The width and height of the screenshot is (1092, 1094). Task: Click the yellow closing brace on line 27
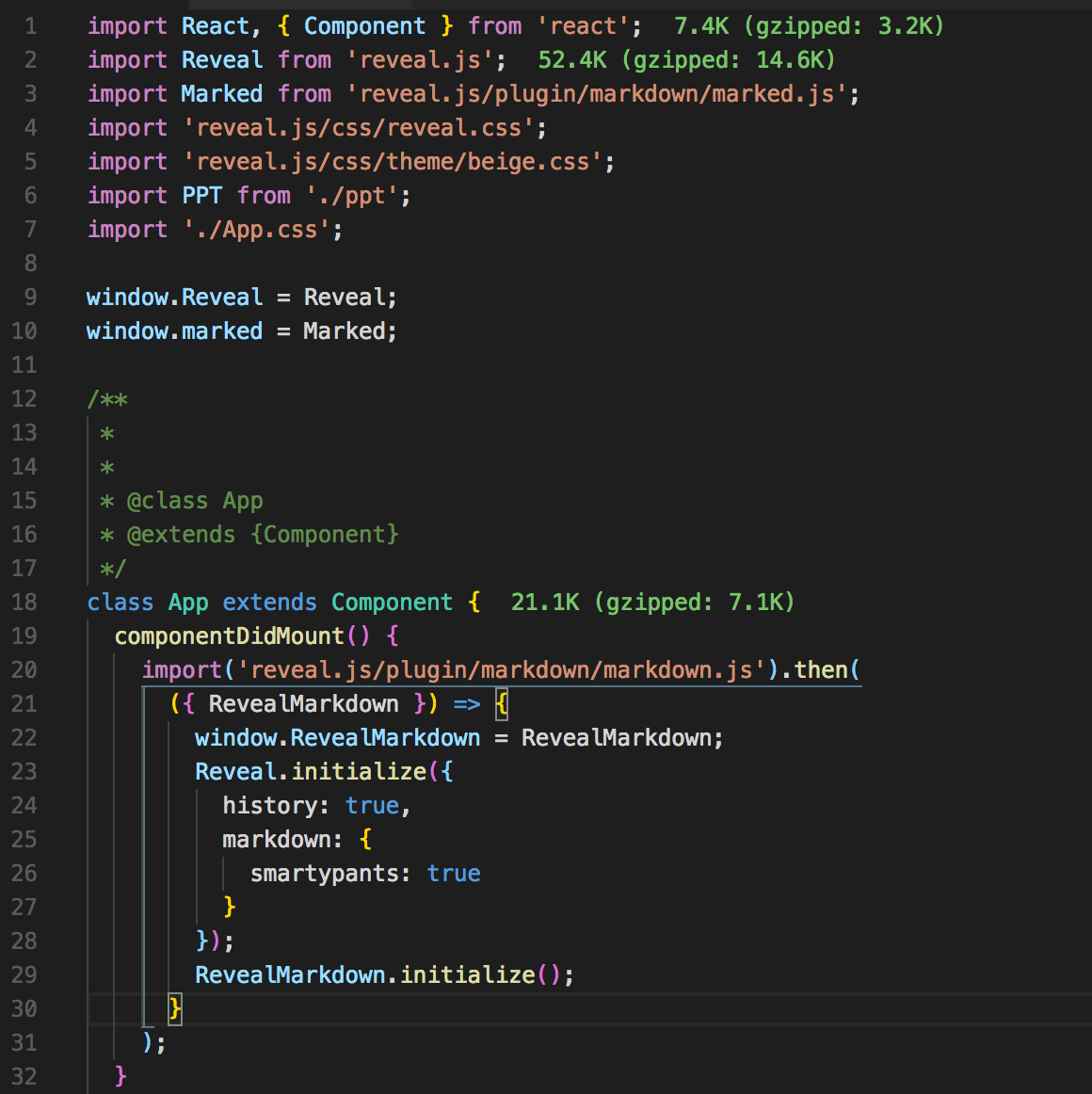click(229, 907)
